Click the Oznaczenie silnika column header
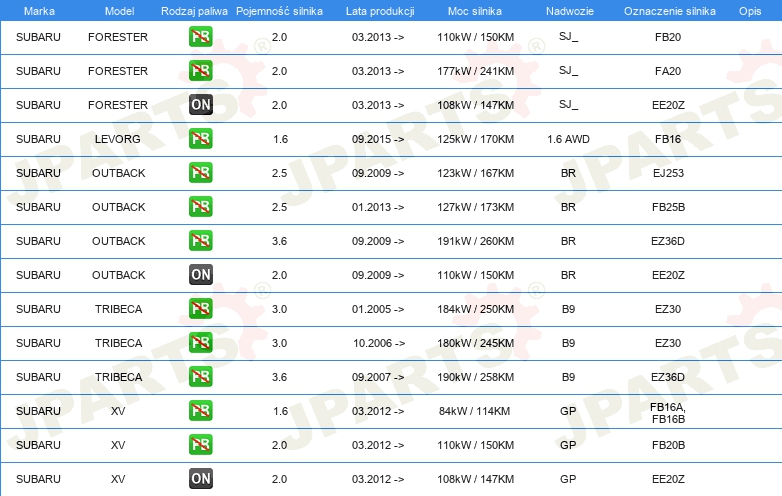This screenshot has height=496, width=782. click(x=669, y=11)
